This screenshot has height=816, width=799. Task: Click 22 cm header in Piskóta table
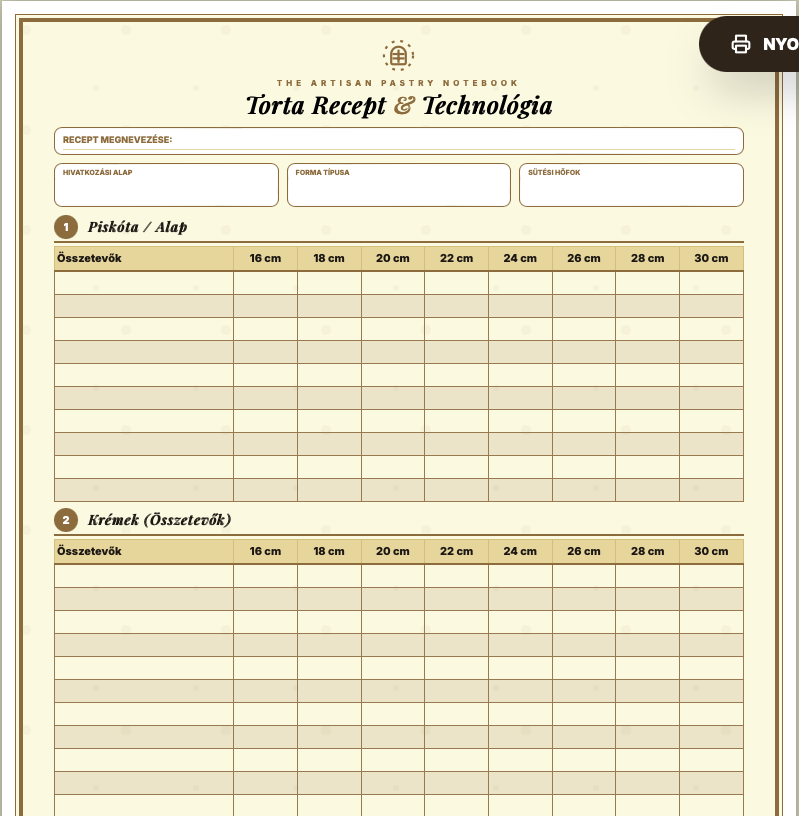coord(456,258)
